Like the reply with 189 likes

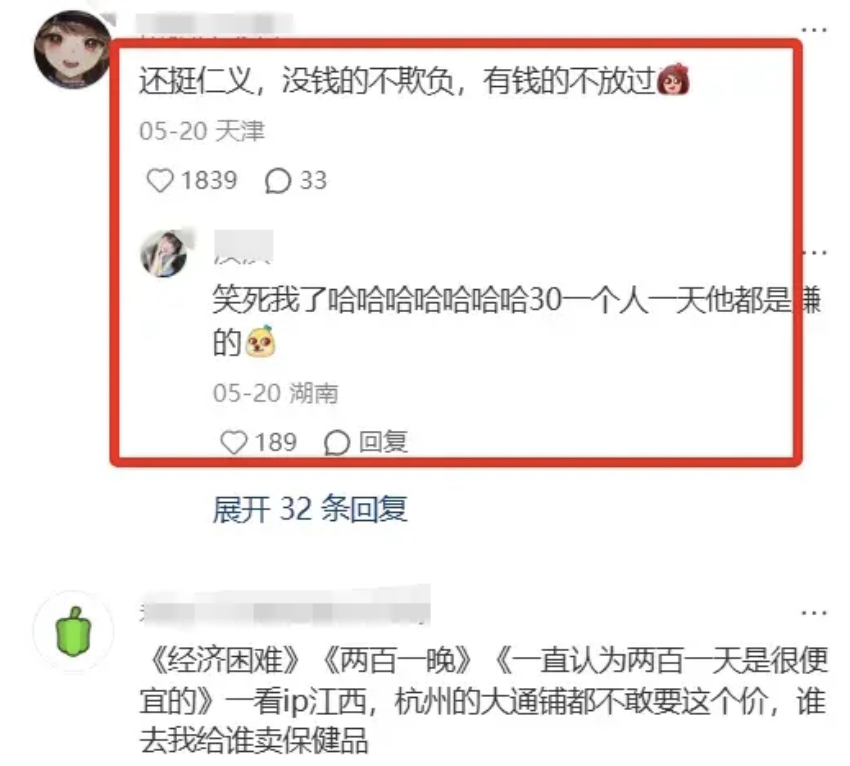coord(234,442)
